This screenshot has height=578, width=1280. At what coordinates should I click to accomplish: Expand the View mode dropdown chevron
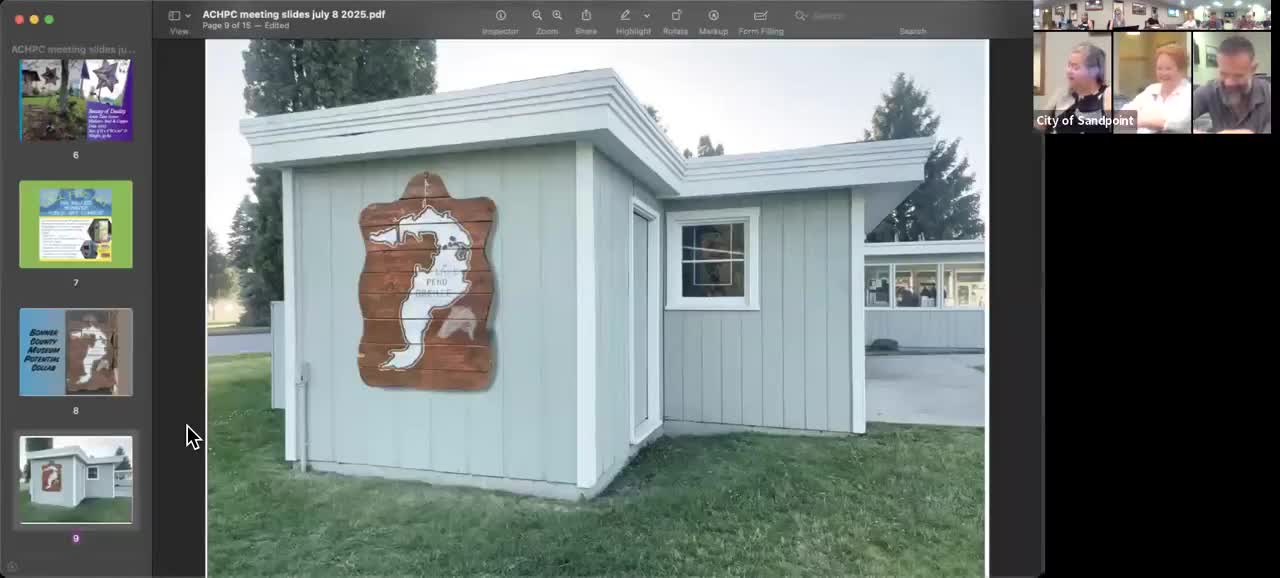click(x=187, y=16)
